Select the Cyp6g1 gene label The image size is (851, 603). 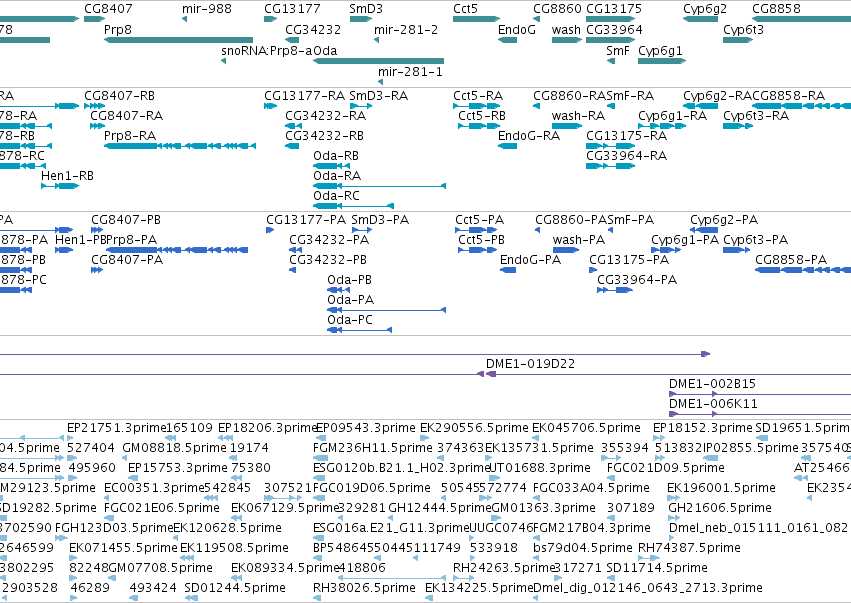[x=660, y=50]
